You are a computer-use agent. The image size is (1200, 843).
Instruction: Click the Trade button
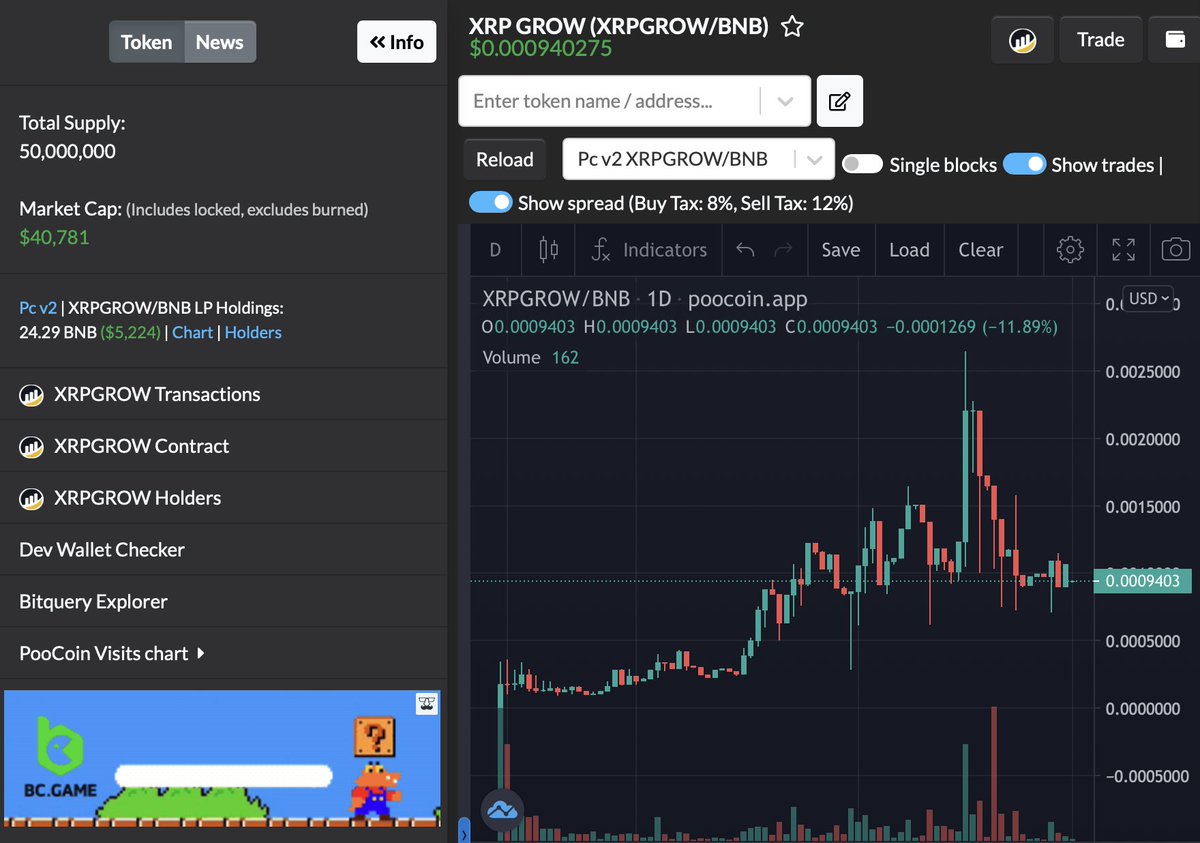(1100, 40)
